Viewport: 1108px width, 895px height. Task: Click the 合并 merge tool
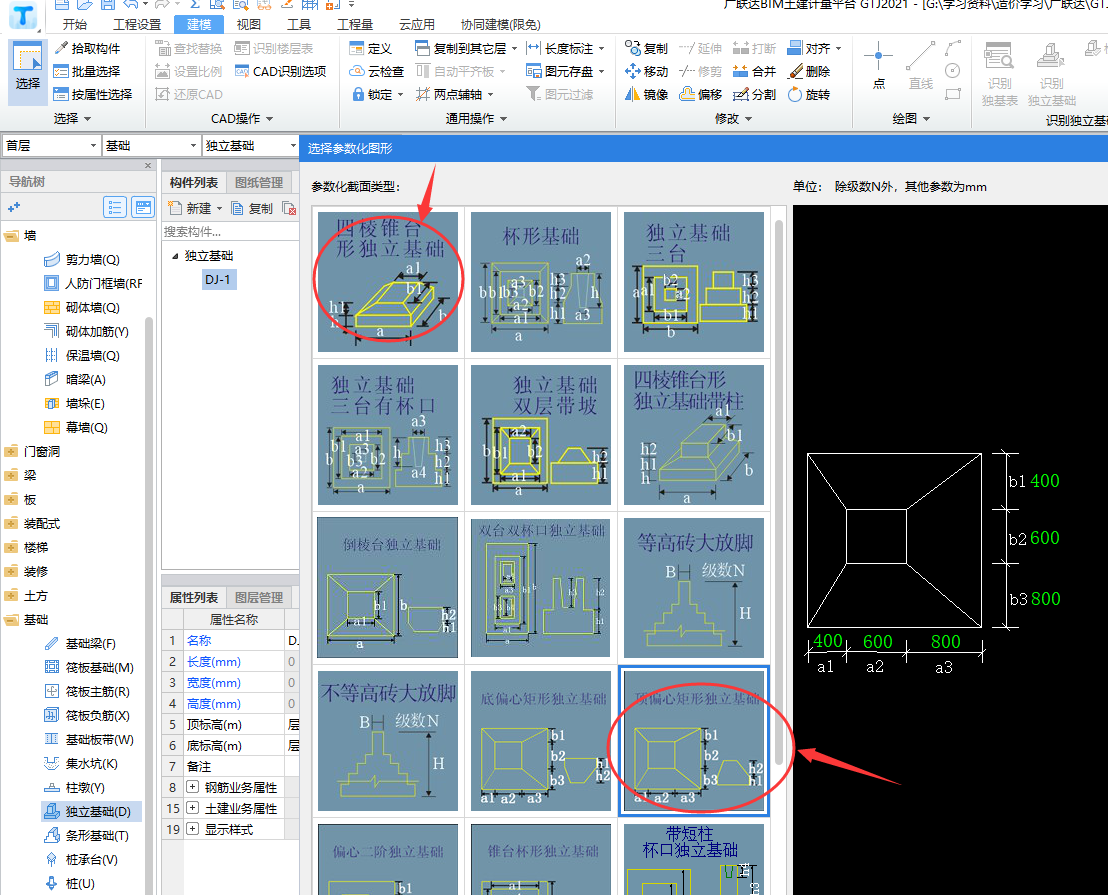pos(755,71)
